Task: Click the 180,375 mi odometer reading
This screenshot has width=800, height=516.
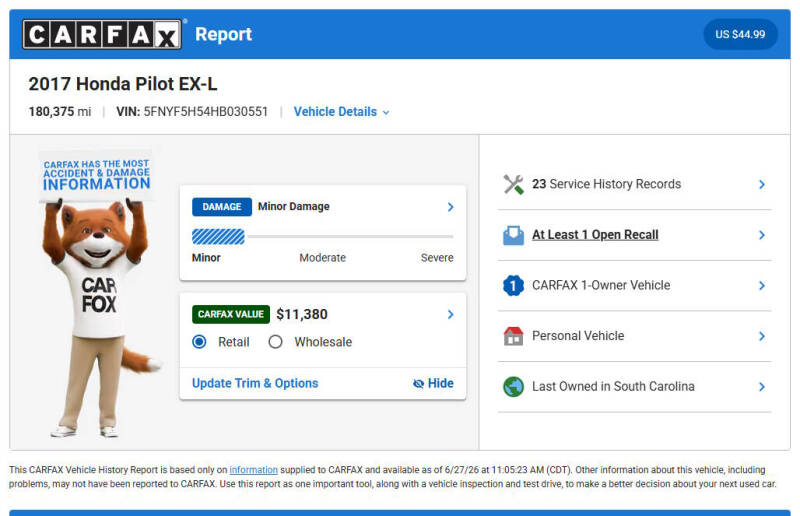Action: pyautogui.click(x=60, y=112)
